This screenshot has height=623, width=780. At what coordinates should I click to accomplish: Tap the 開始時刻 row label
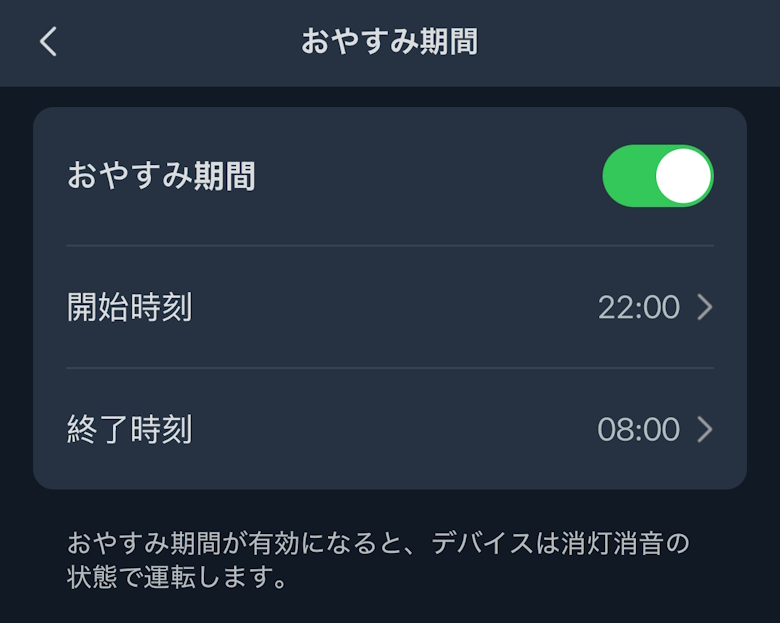point(129,307)
